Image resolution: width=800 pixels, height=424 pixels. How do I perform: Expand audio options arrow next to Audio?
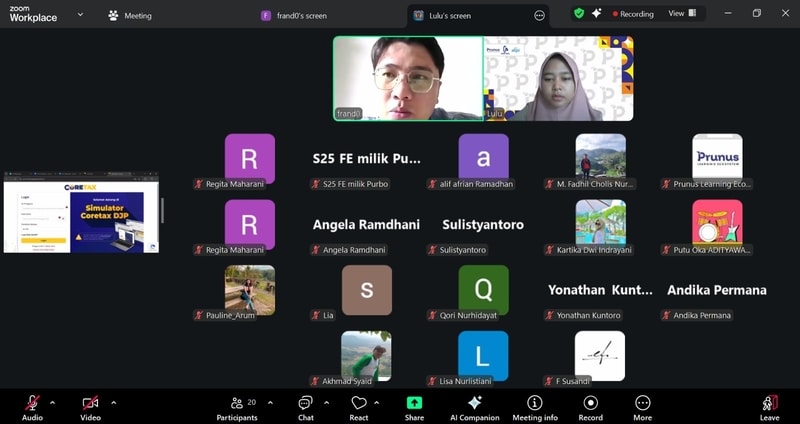coord(52,402)
